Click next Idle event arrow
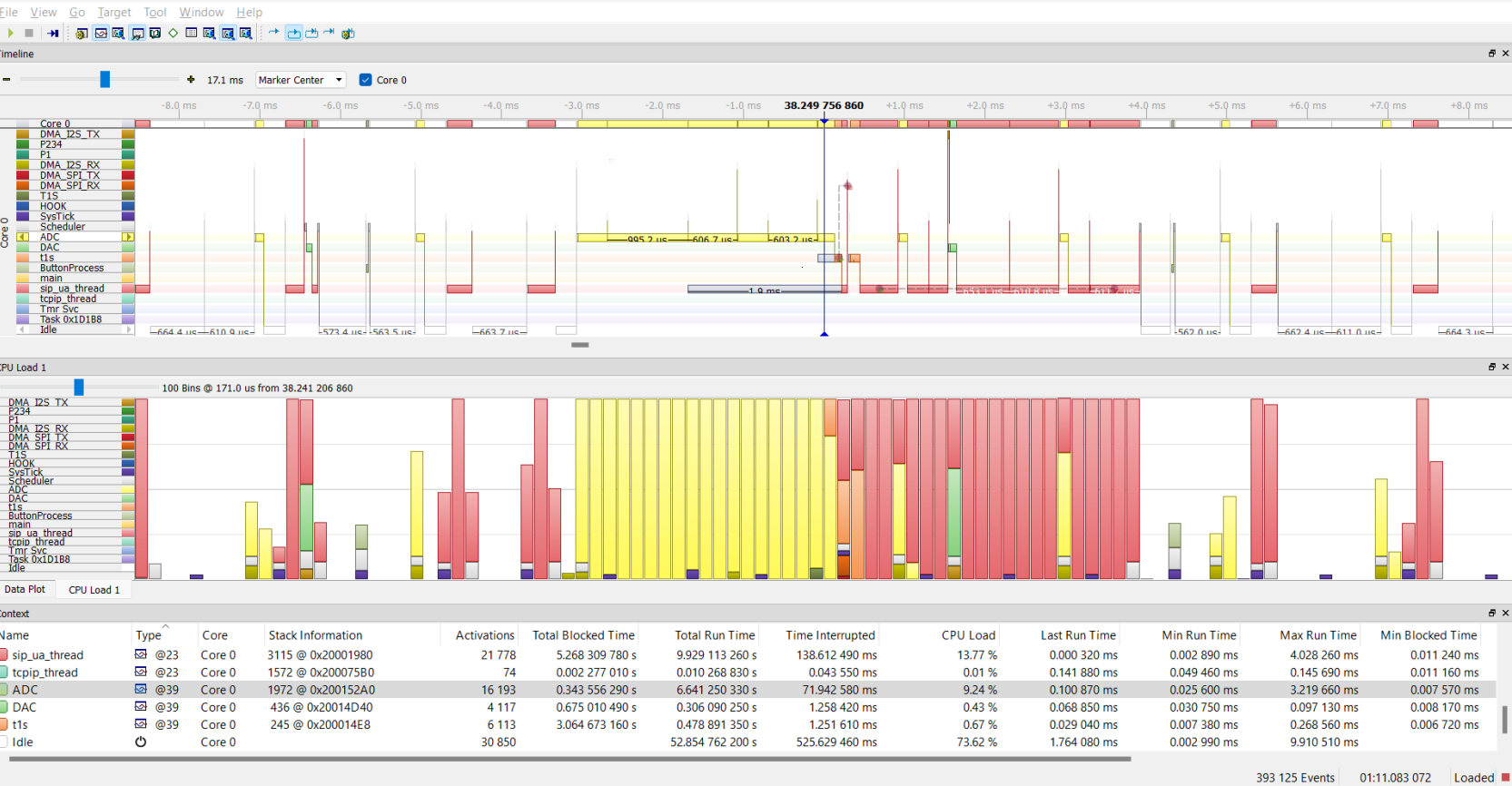This screenshot has height=786, width=1512. click(128, 329)
